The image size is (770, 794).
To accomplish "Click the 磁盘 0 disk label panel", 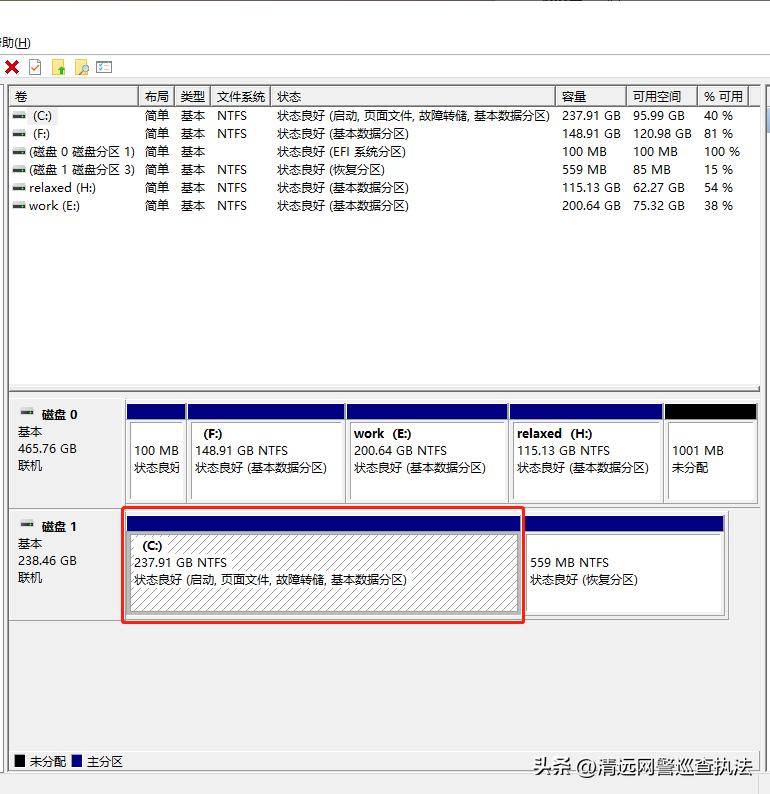I will point(66,452).
